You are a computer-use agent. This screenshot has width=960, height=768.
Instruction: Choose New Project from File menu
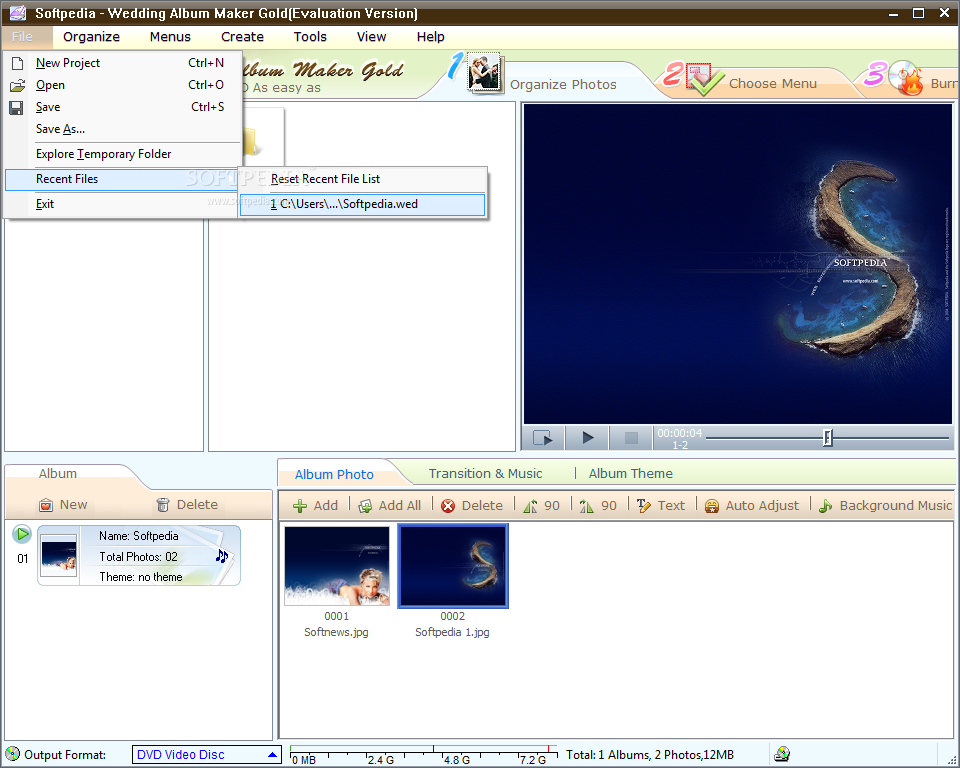point(122,63)
